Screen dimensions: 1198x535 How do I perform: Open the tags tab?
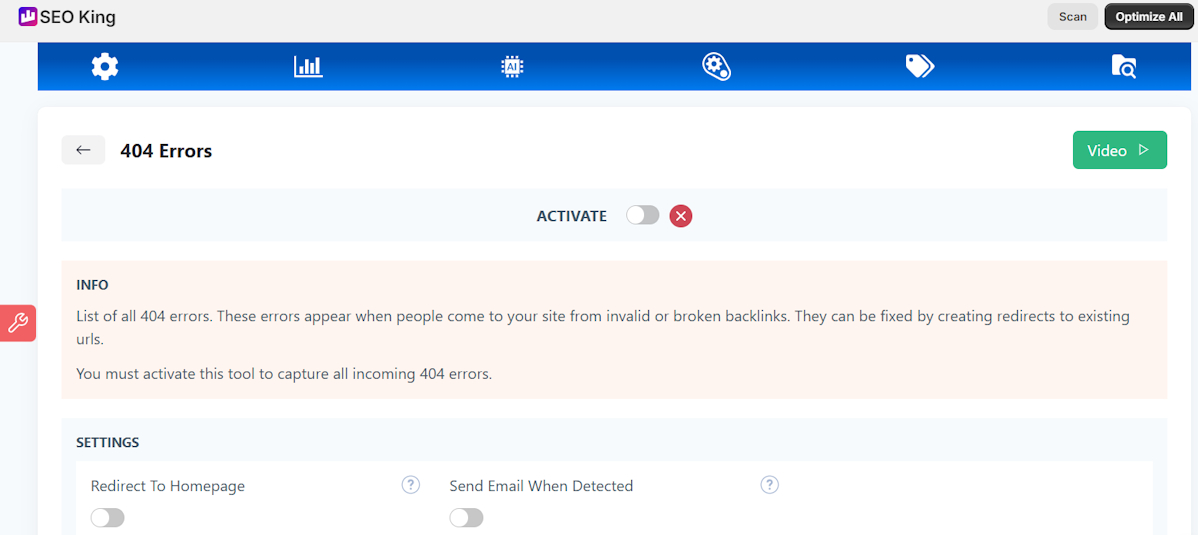919,67
